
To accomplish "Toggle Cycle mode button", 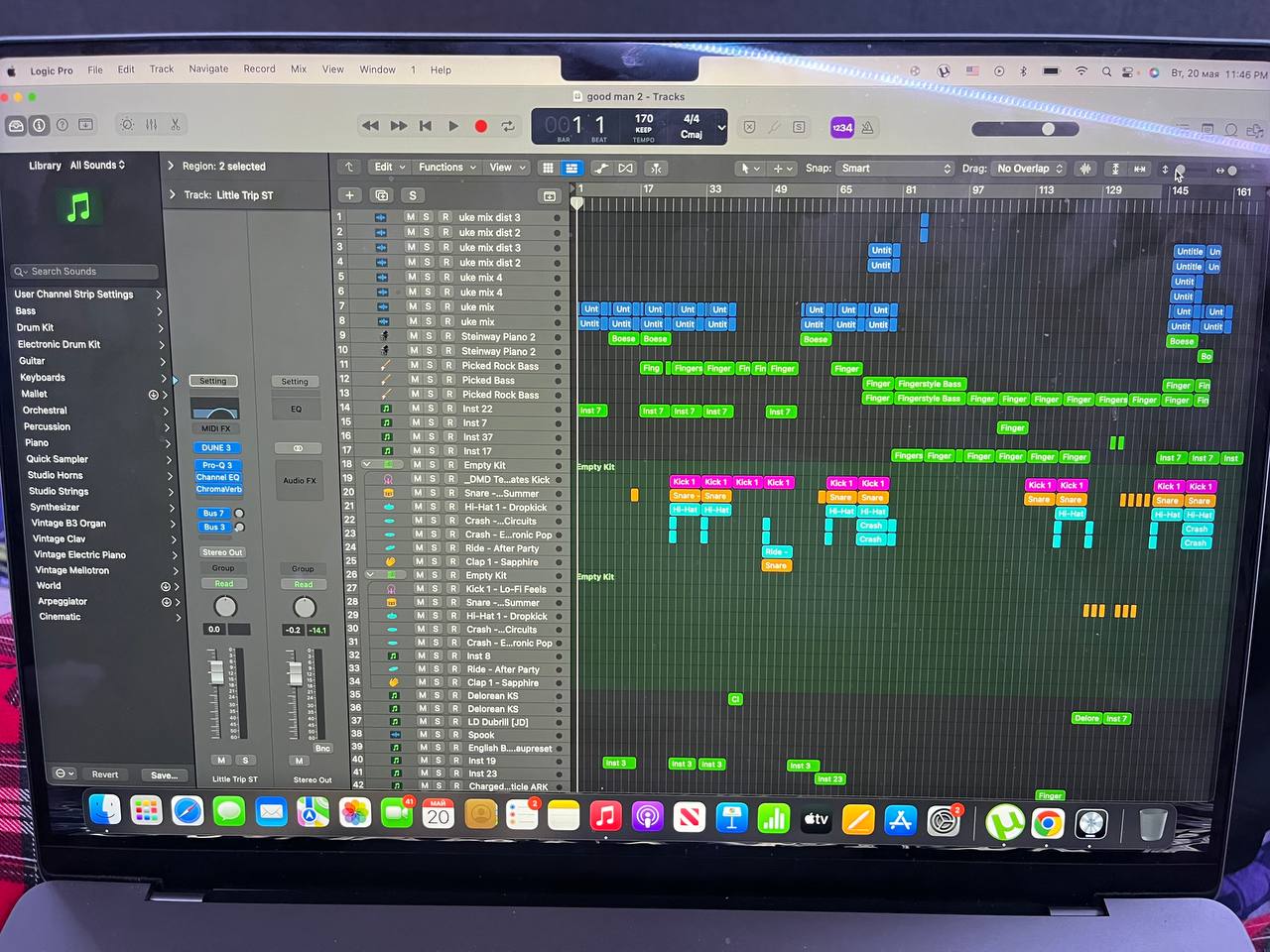I will 508,126.
